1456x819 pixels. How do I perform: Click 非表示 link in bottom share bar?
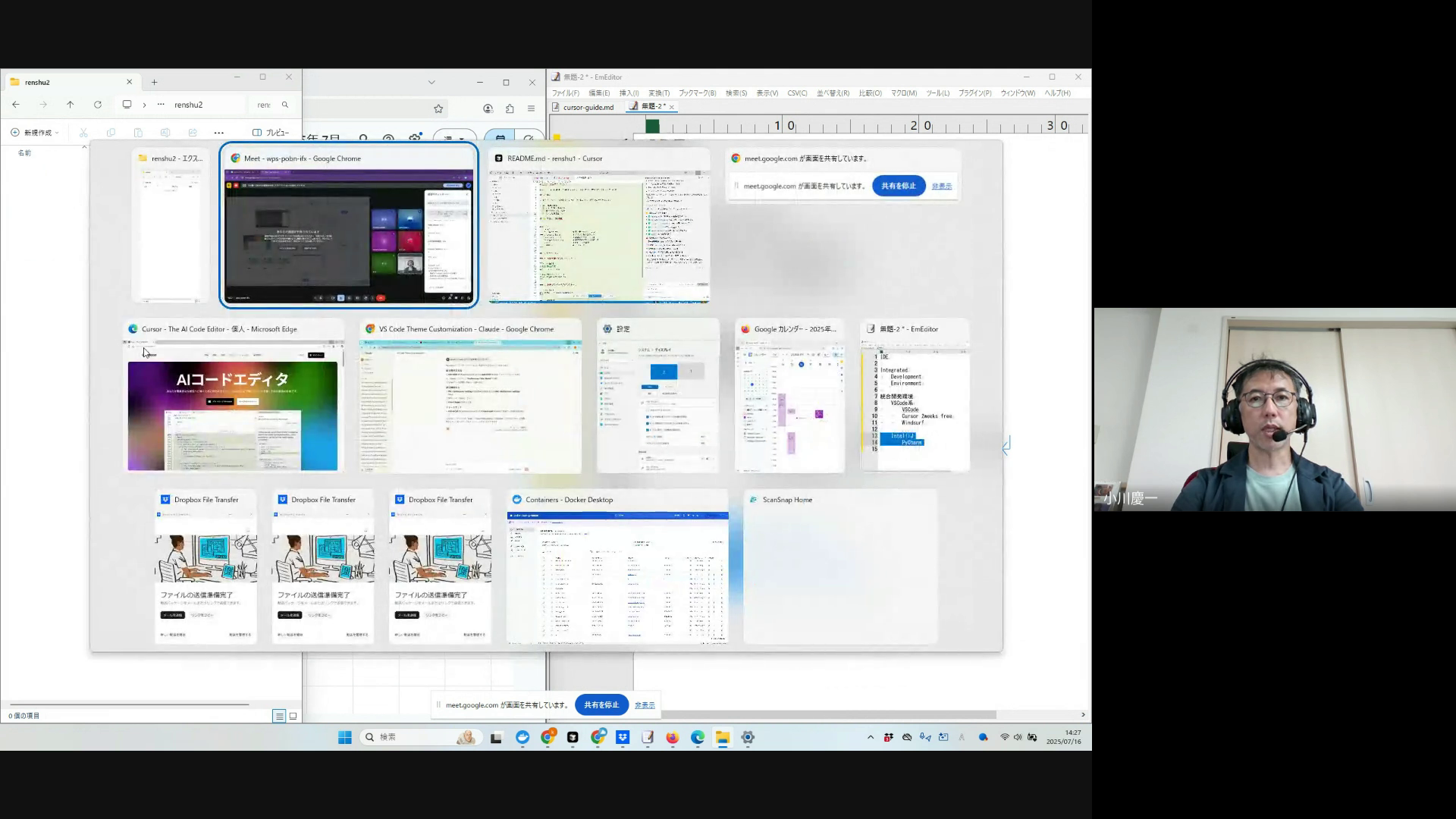click(x=645, y=705)
